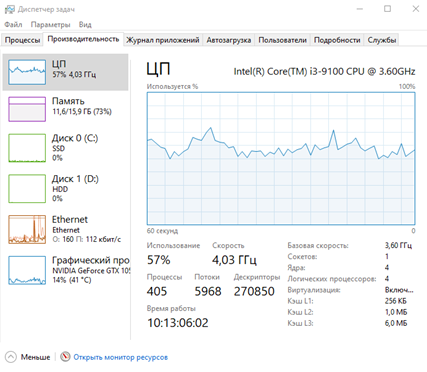The height and width of the screenshot is (372, 427).
Task: Click the Task Manager title bar icon
Action: coord(9,9)
